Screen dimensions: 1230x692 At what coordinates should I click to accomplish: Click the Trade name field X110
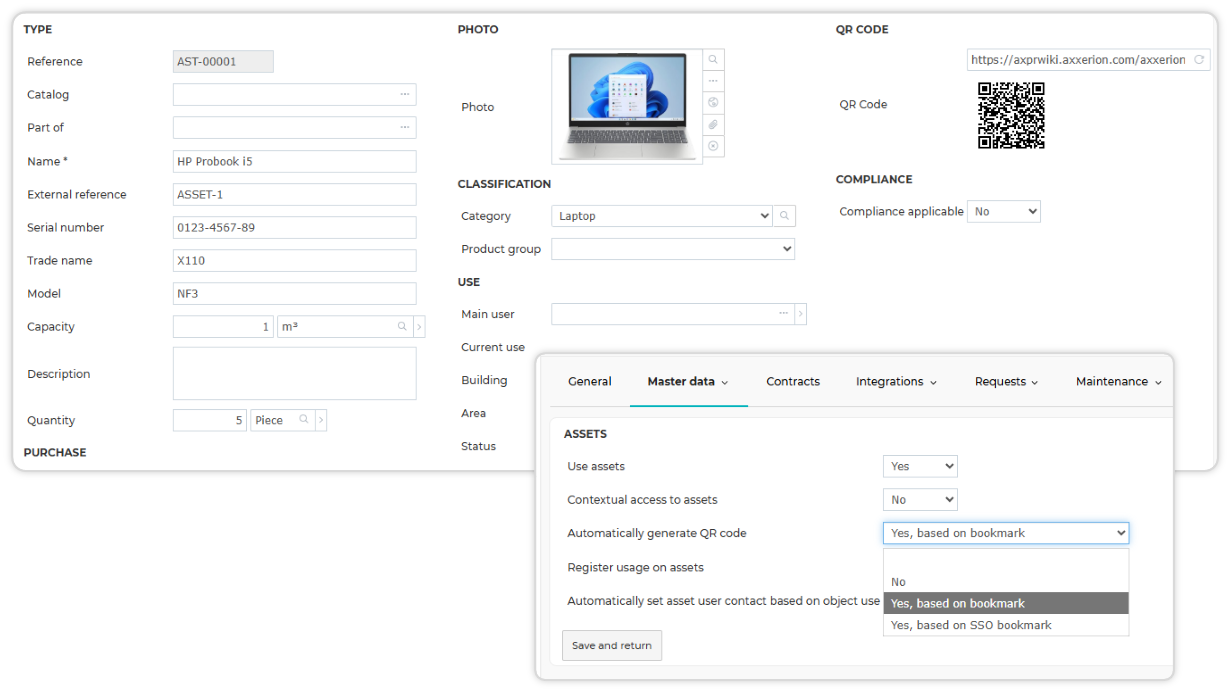295,260
